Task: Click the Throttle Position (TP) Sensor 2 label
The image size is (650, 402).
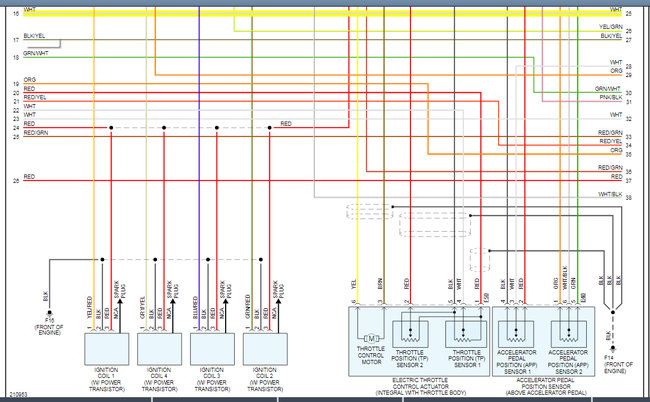Action: pos(410,358)
